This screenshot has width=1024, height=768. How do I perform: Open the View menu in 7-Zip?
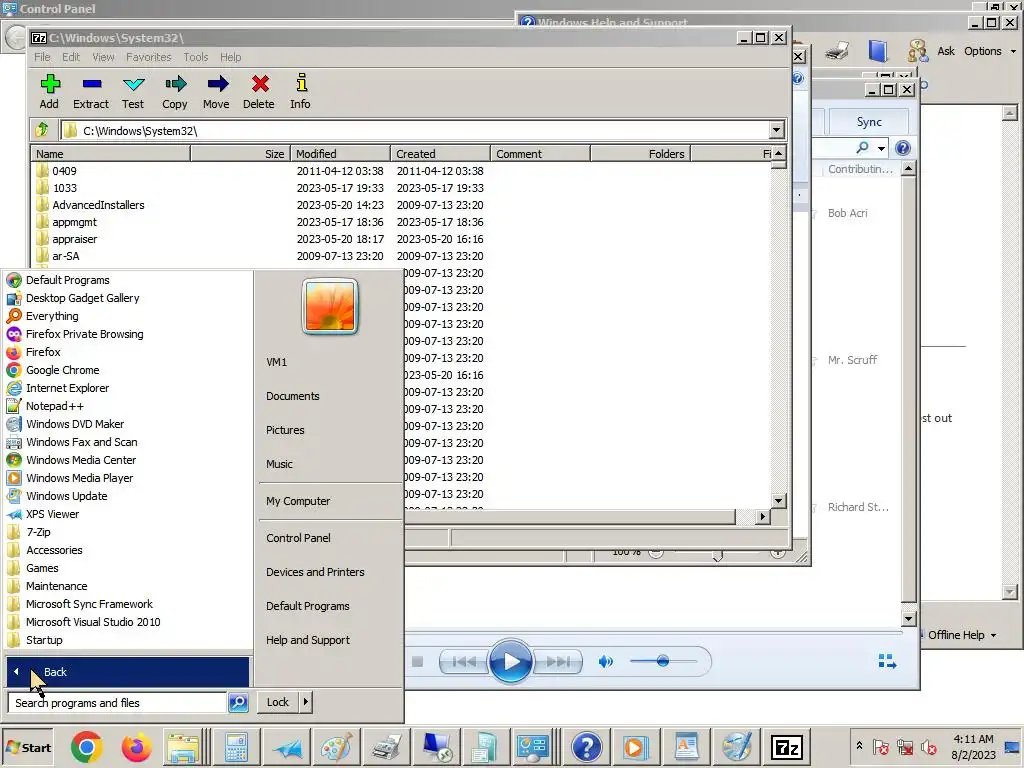point(103,57)
